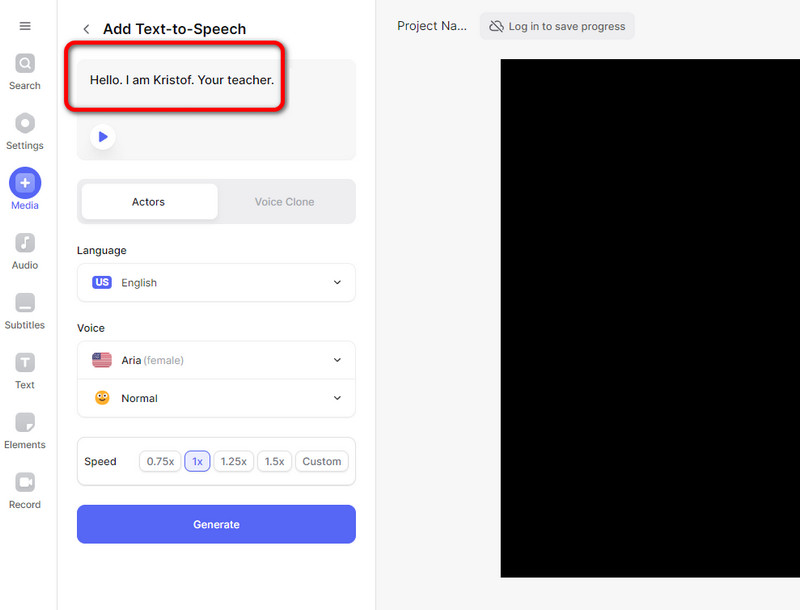This screenshot has height=610, width=800.
Task: Click the Generate button
Action: point(216,524)
